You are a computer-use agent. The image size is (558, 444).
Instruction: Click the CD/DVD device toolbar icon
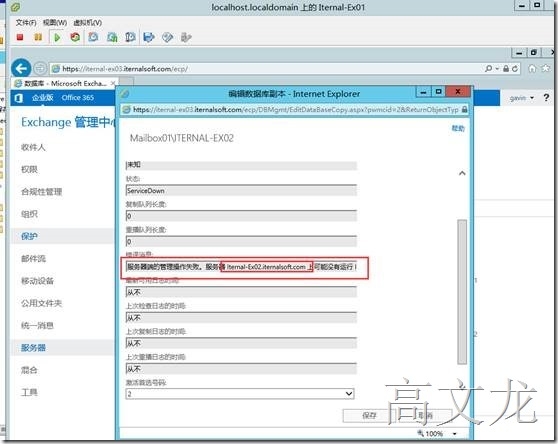[167, 37]
